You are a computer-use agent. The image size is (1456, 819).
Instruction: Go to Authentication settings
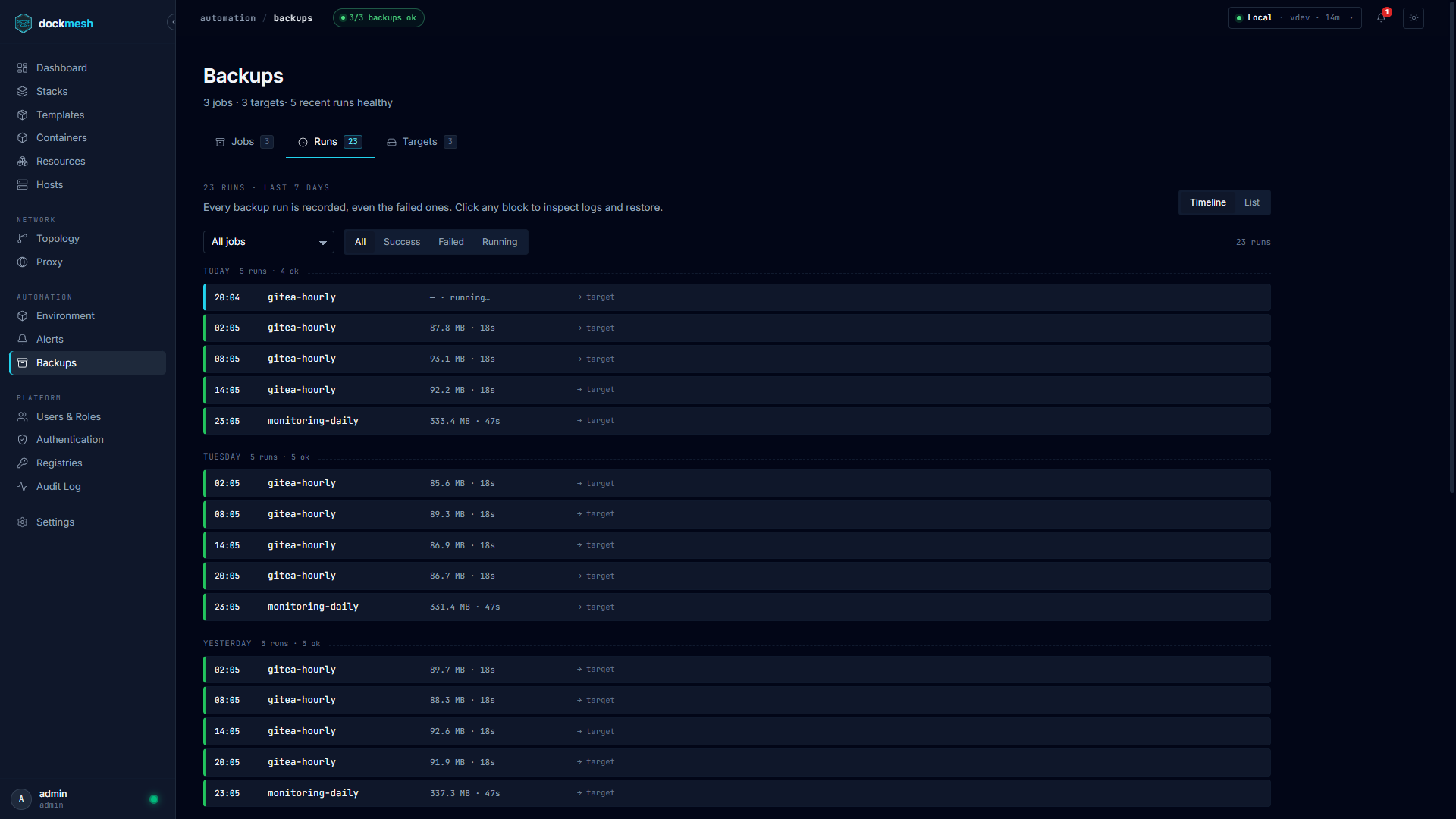click(87, 440)
